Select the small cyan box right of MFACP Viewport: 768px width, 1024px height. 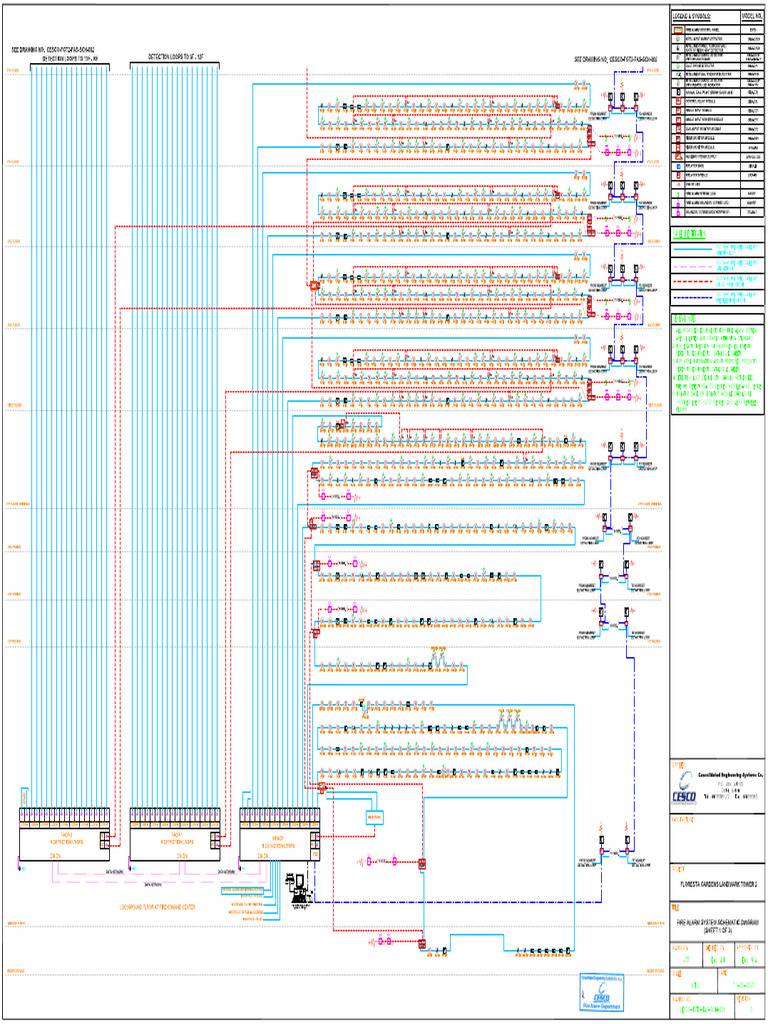[x=374, y=818]
